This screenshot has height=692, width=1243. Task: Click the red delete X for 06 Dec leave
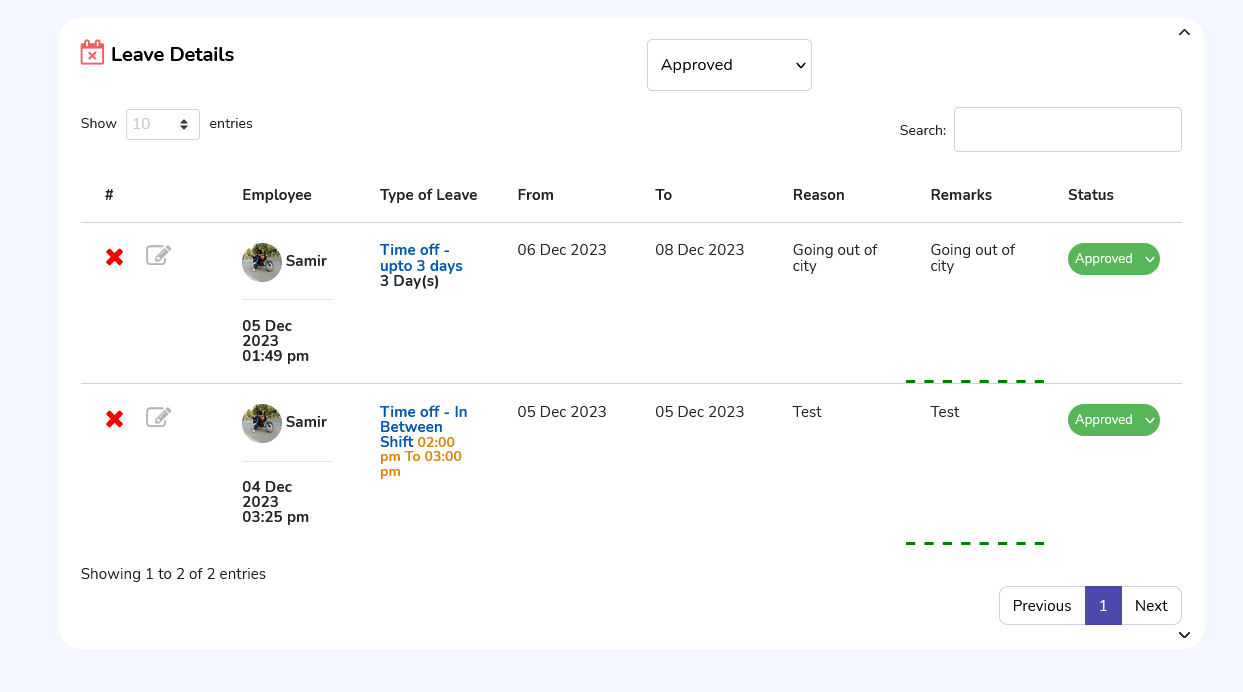[115, 257]
